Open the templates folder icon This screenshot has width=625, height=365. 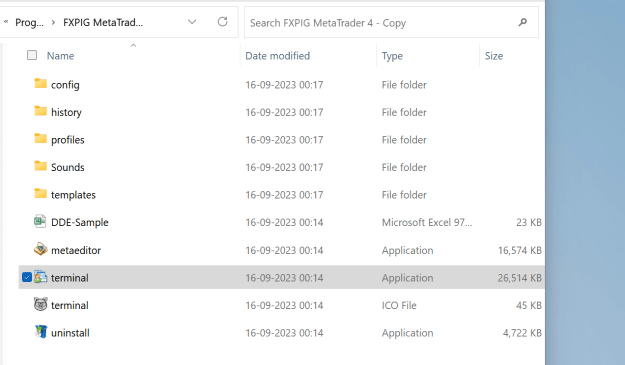click(40, 194)
